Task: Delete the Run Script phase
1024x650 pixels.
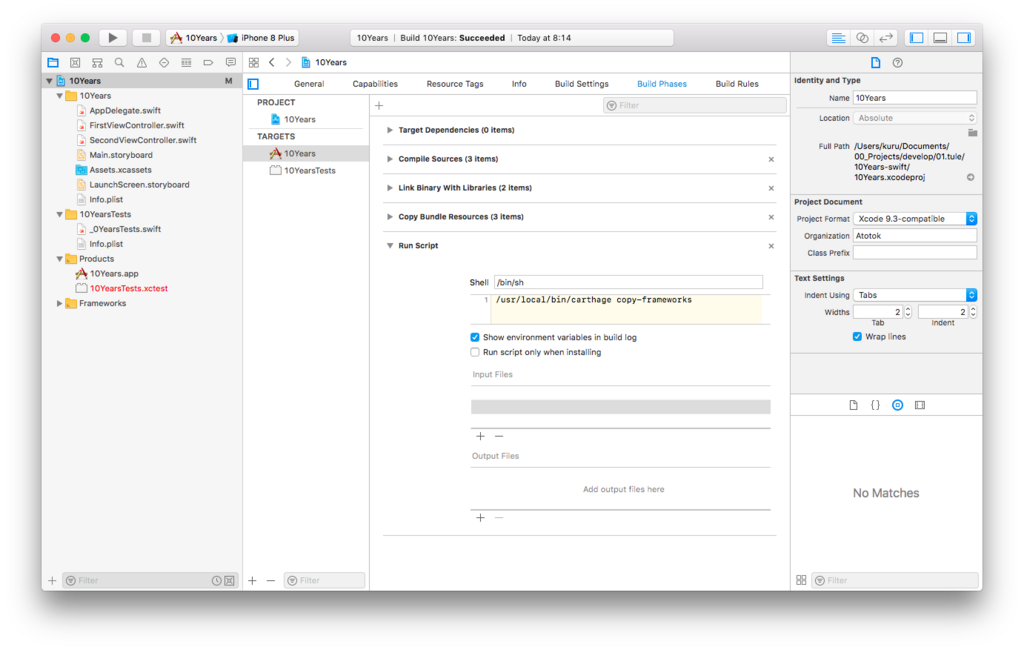Action: [x=771, y=246]
